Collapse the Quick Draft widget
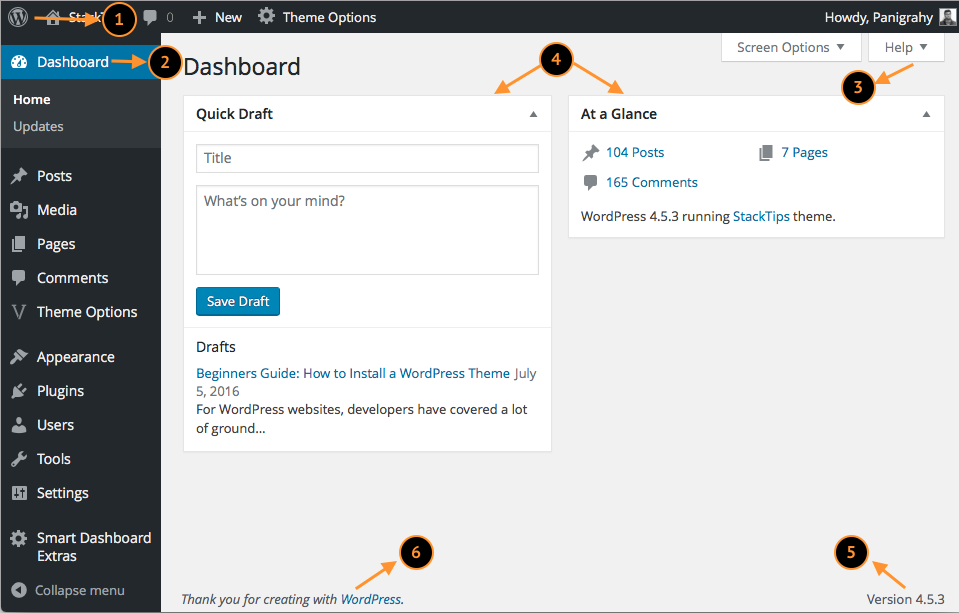Image resolution: width=959 pixels, height=613 pixels. 533,114
